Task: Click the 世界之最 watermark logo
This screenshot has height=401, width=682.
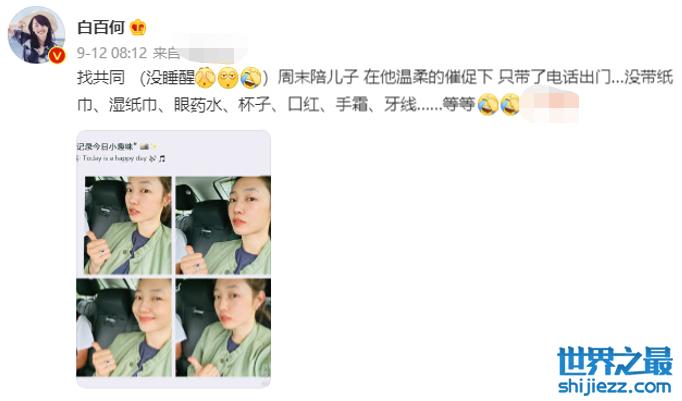Action: tap(615, 361)
